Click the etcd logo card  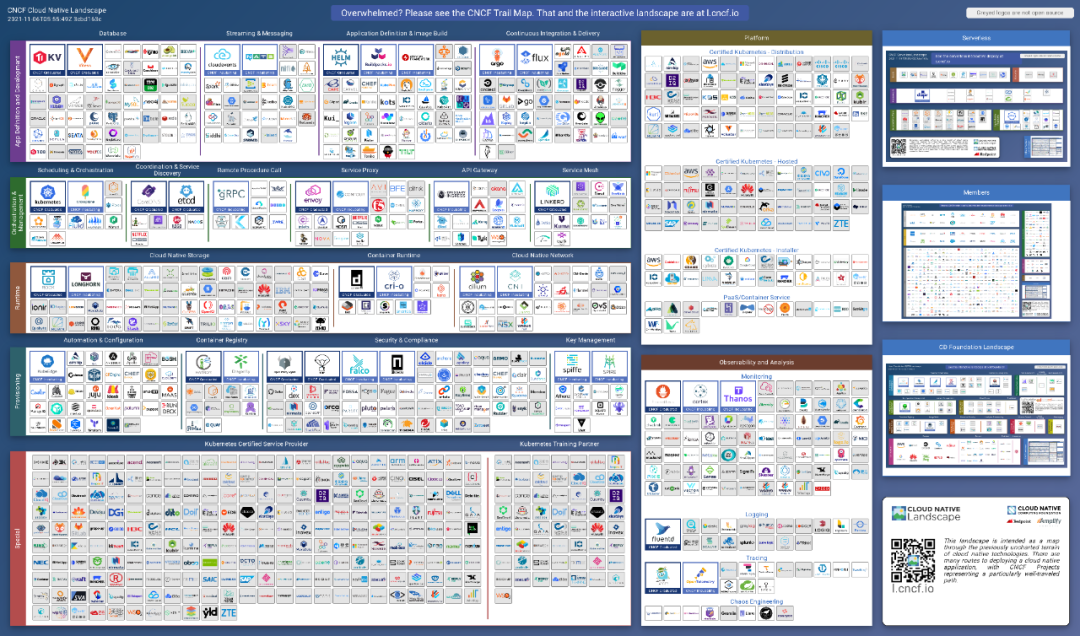click(187, 197)
